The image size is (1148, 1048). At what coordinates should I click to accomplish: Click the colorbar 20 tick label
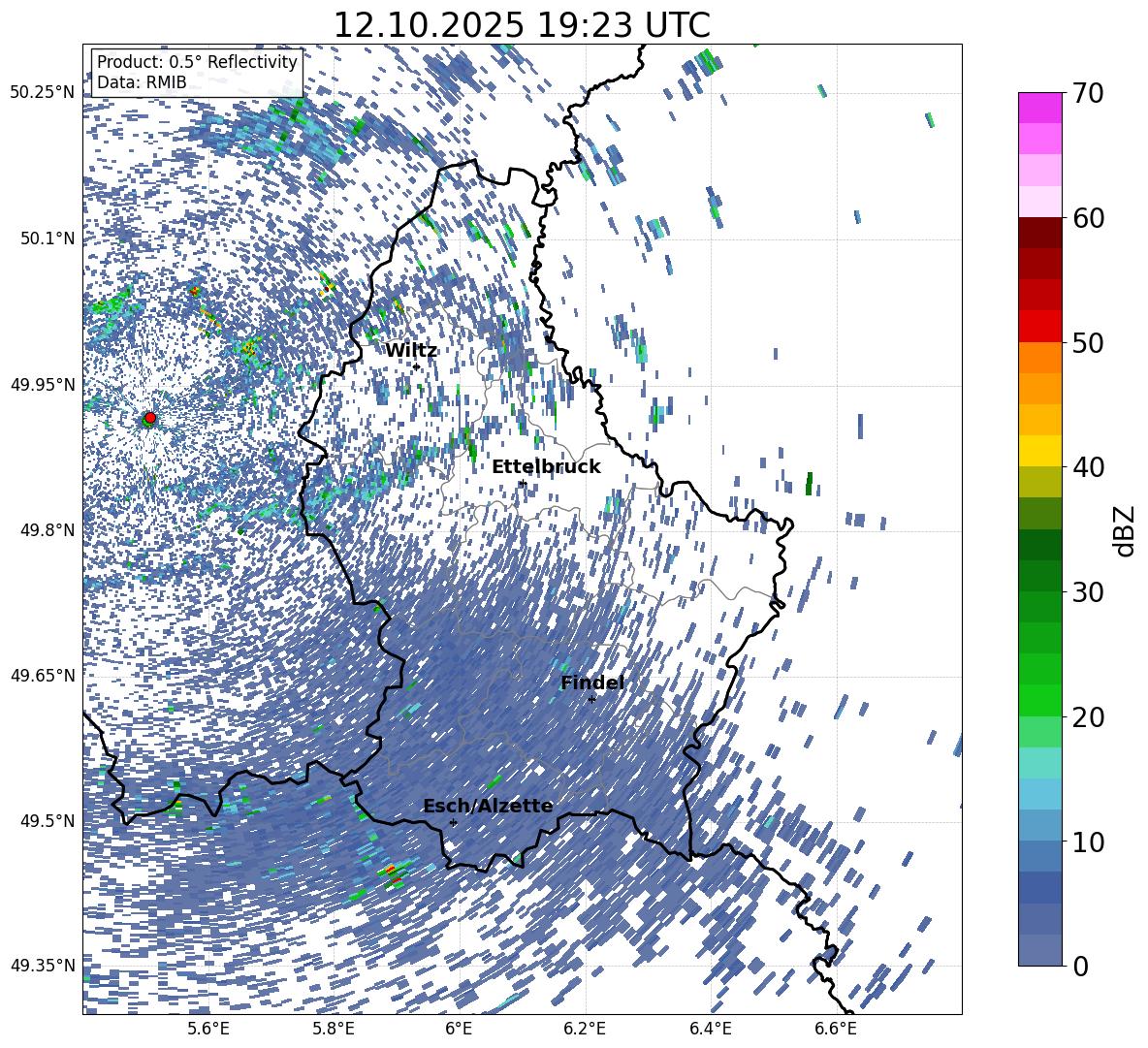[1088, 717]
